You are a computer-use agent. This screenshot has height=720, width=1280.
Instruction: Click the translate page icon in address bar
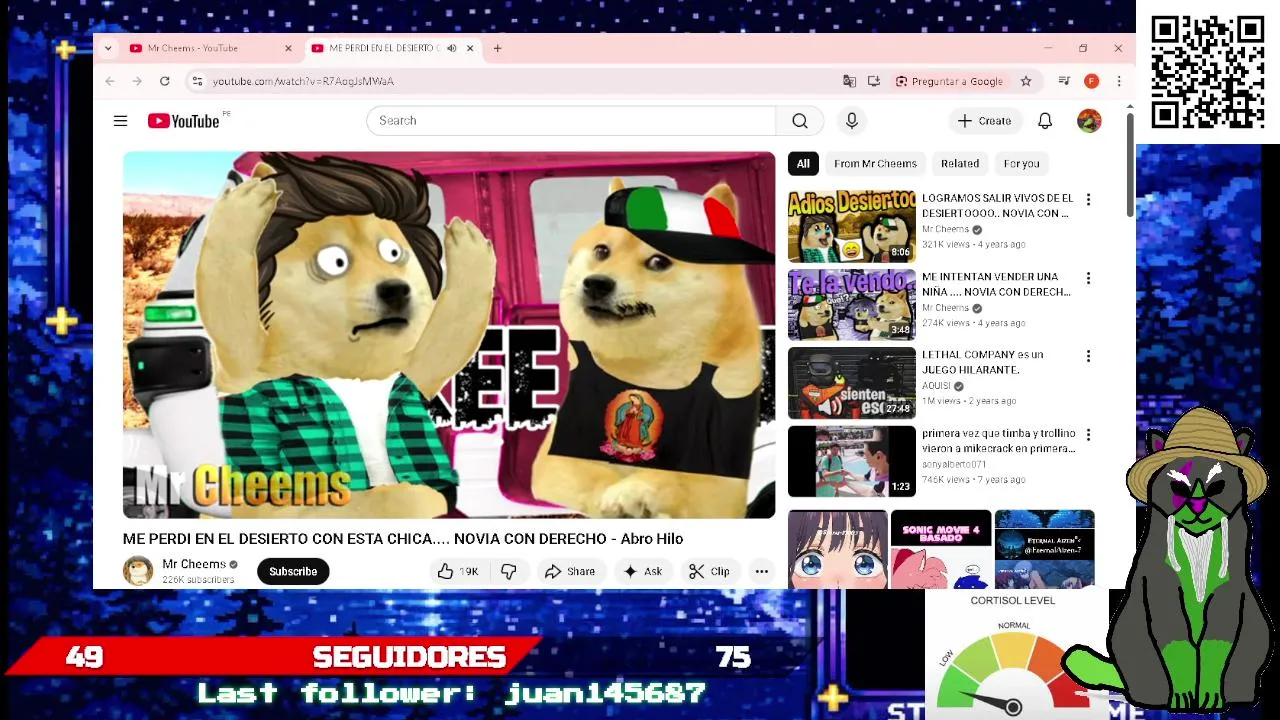(849, 81)
